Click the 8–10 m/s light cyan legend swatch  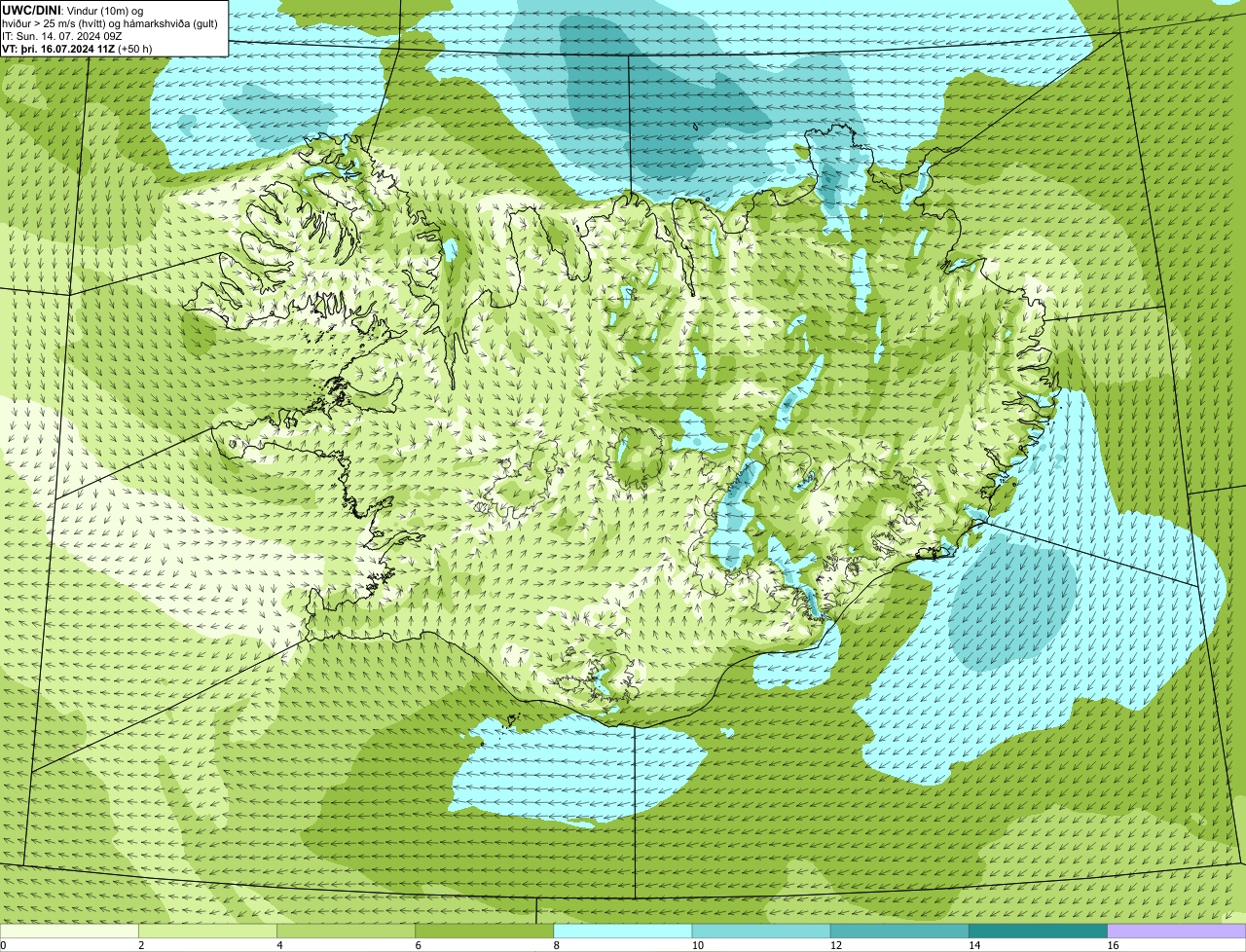(623, 932)
